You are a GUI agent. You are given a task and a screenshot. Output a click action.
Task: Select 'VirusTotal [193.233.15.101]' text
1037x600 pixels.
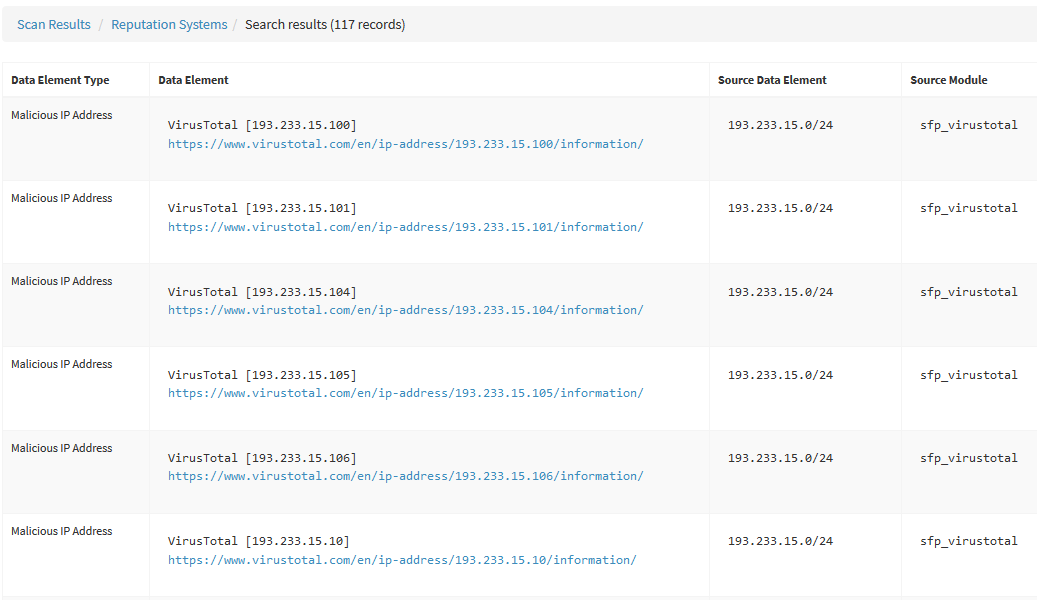tap(262, 208)
